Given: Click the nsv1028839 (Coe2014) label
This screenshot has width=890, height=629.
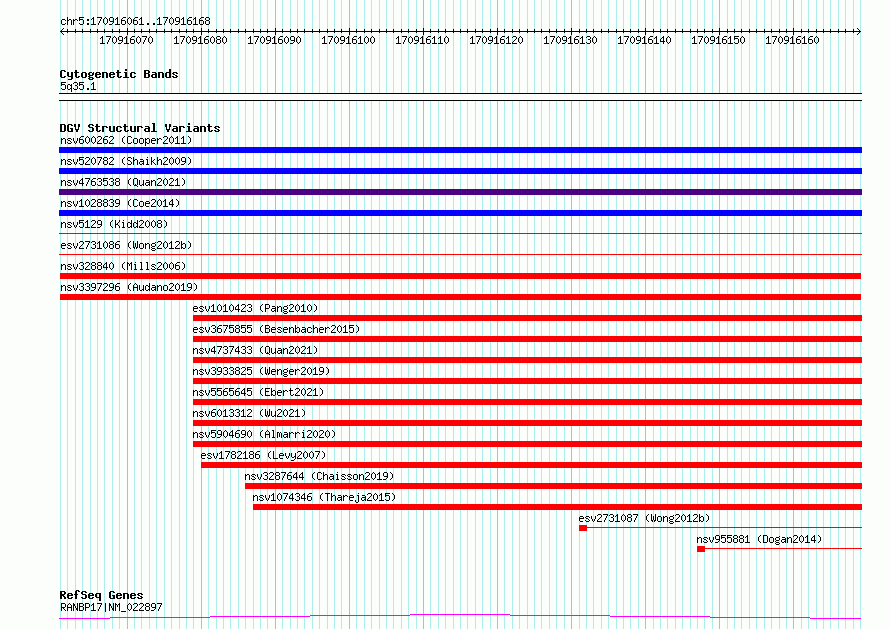Looking at the screenshot, I should (120, 203).
